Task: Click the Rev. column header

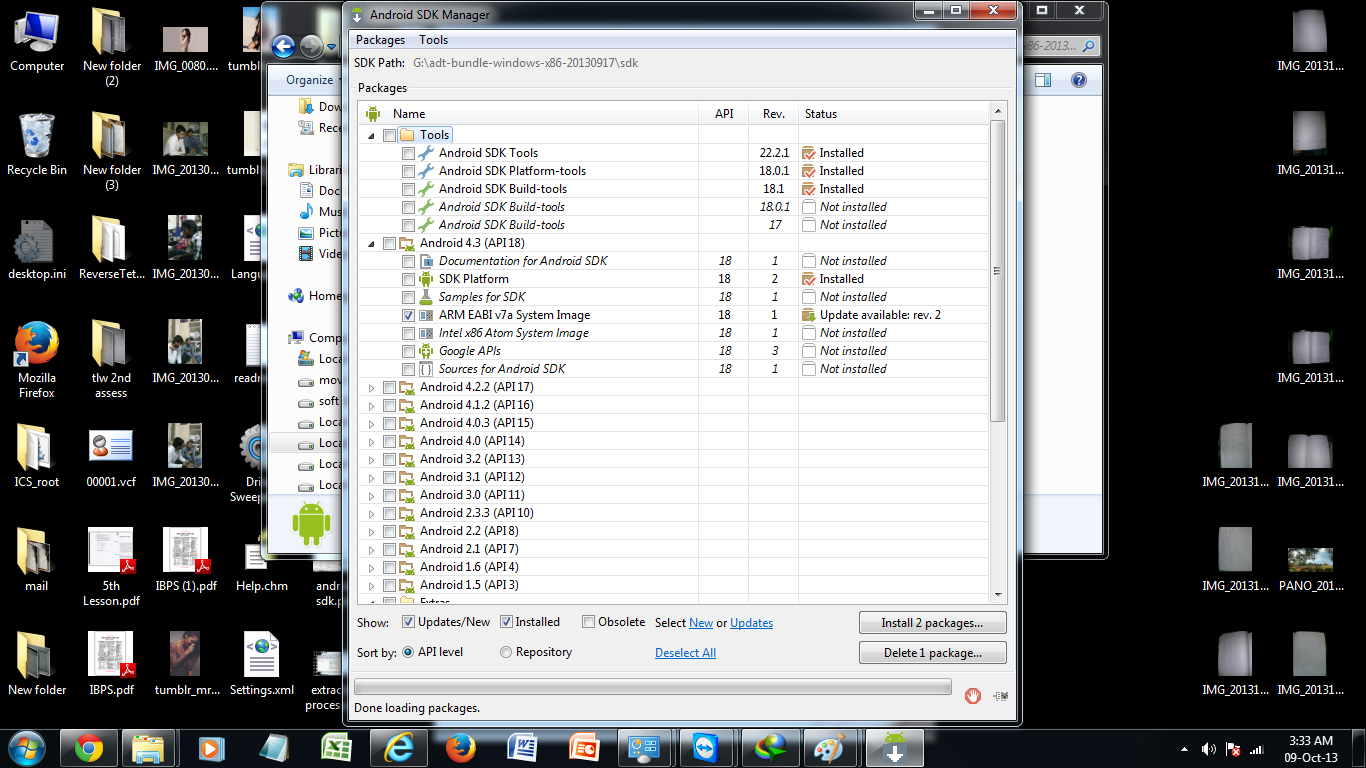Action: point(774,114)
